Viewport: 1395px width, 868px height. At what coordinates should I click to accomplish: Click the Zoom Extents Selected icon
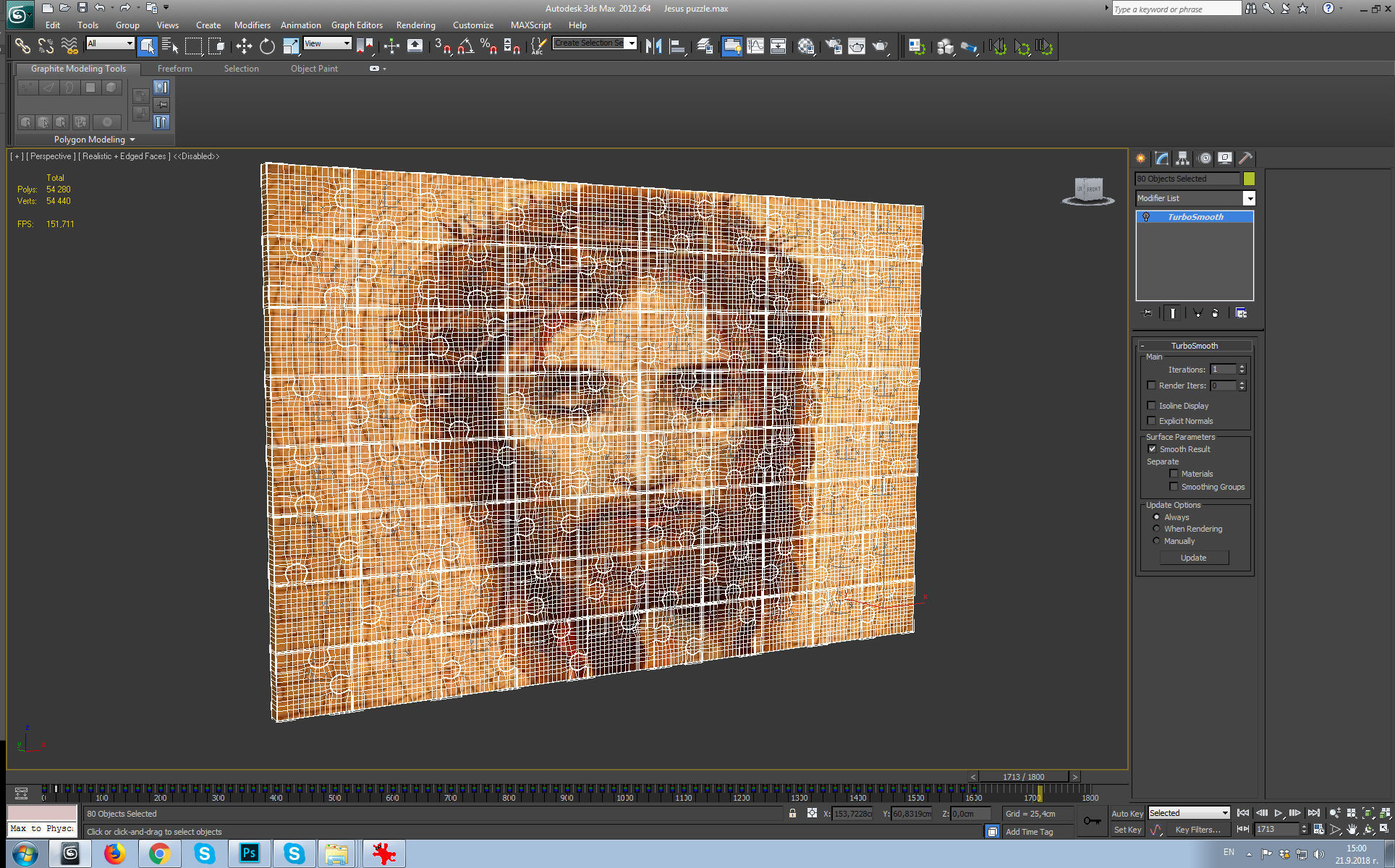click(1368, 814)
